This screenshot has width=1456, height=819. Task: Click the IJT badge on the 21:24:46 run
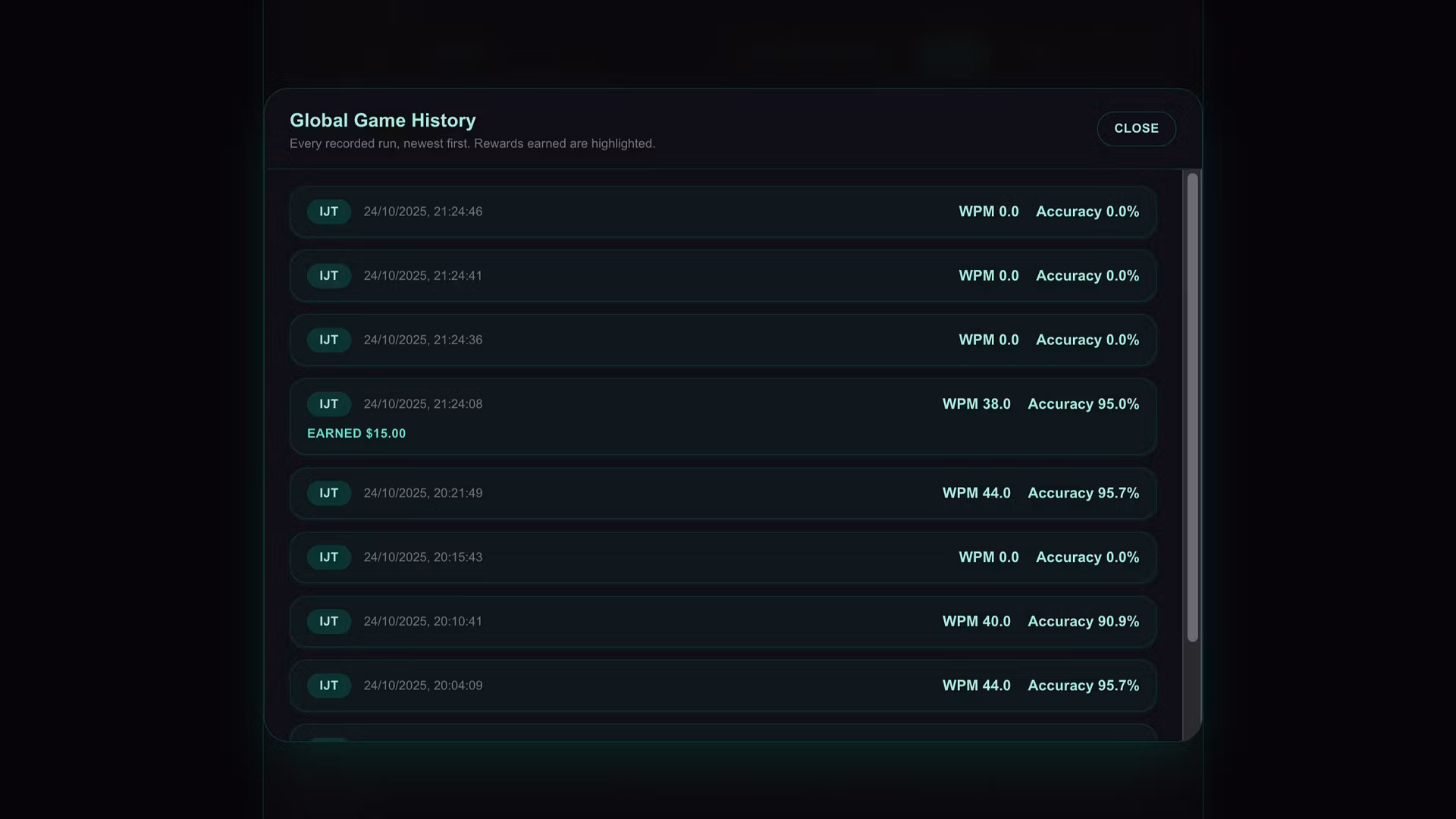point(328,212)
